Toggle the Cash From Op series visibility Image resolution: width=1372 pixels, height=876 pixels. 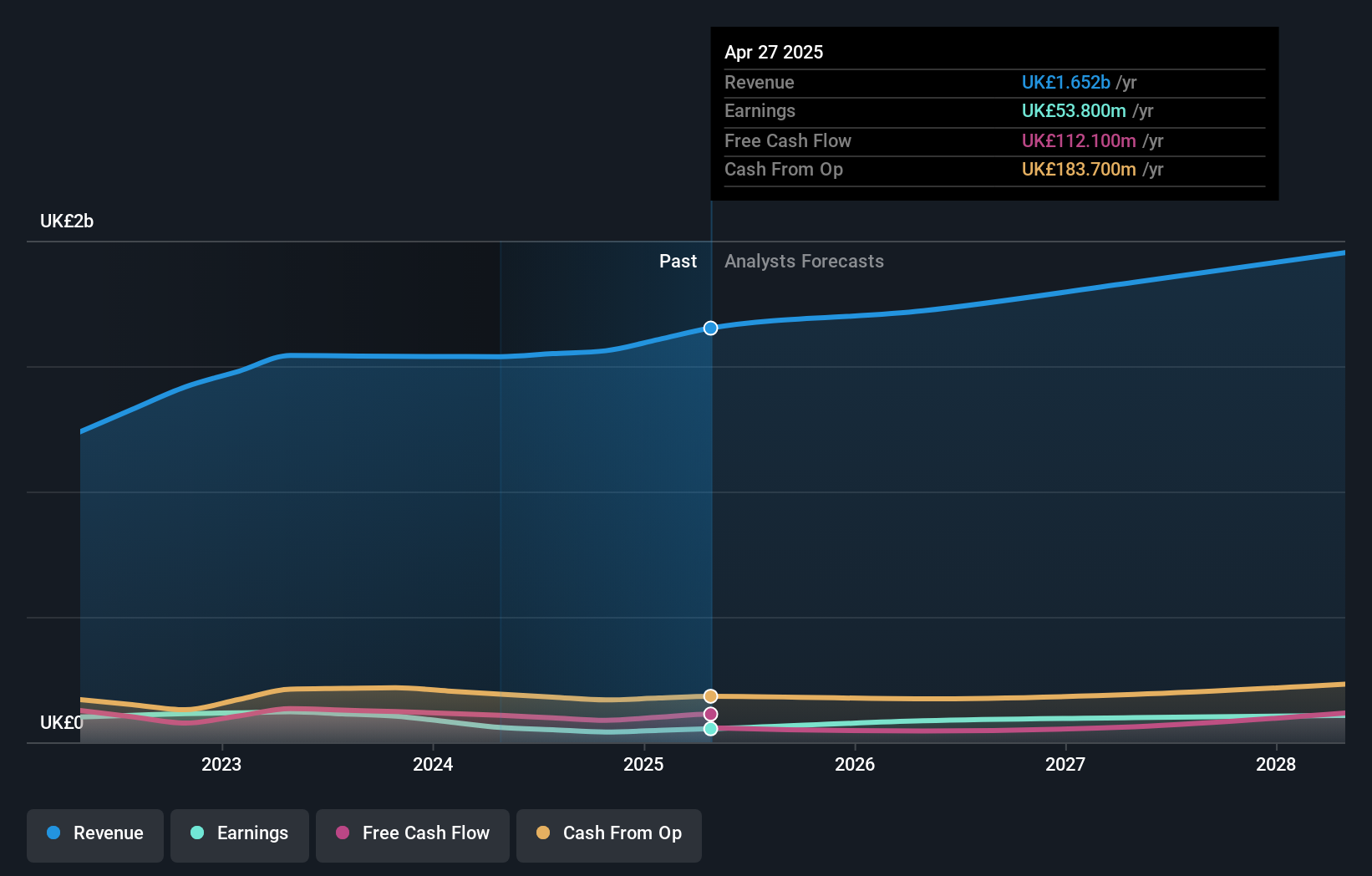[609, 835]
